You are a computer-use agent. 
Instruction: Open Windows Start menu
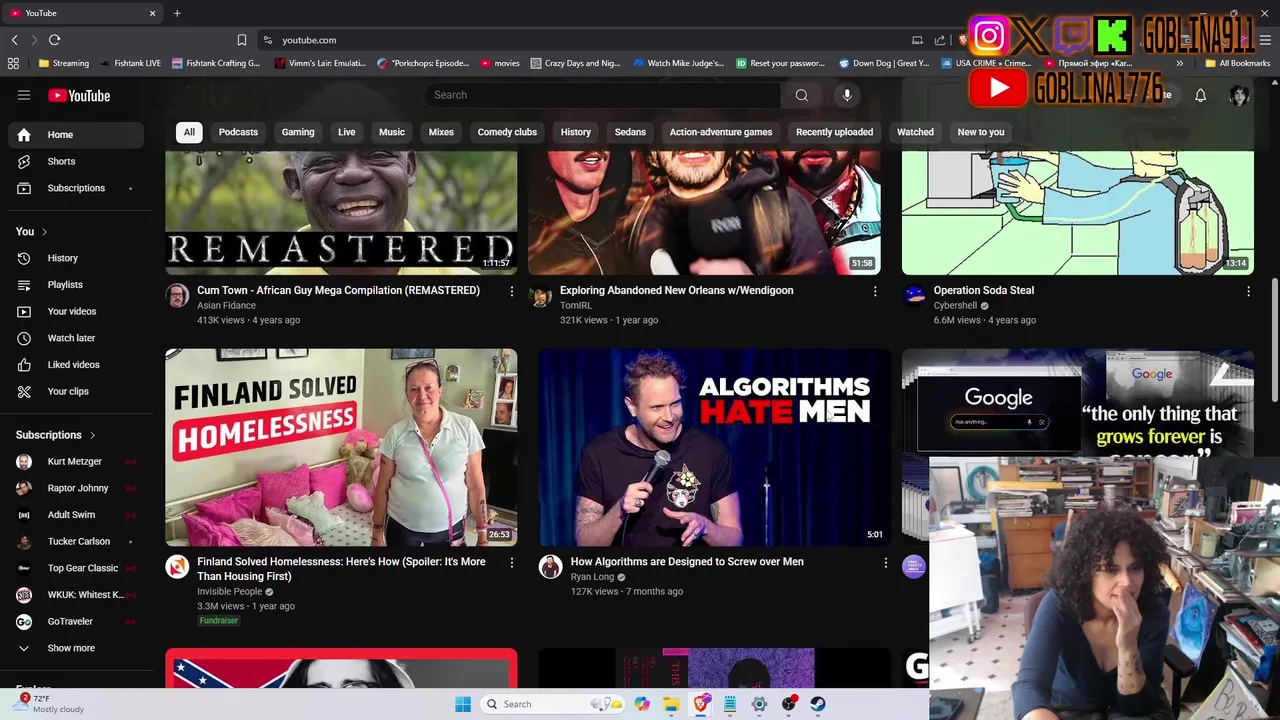click(x=462, y=704)
